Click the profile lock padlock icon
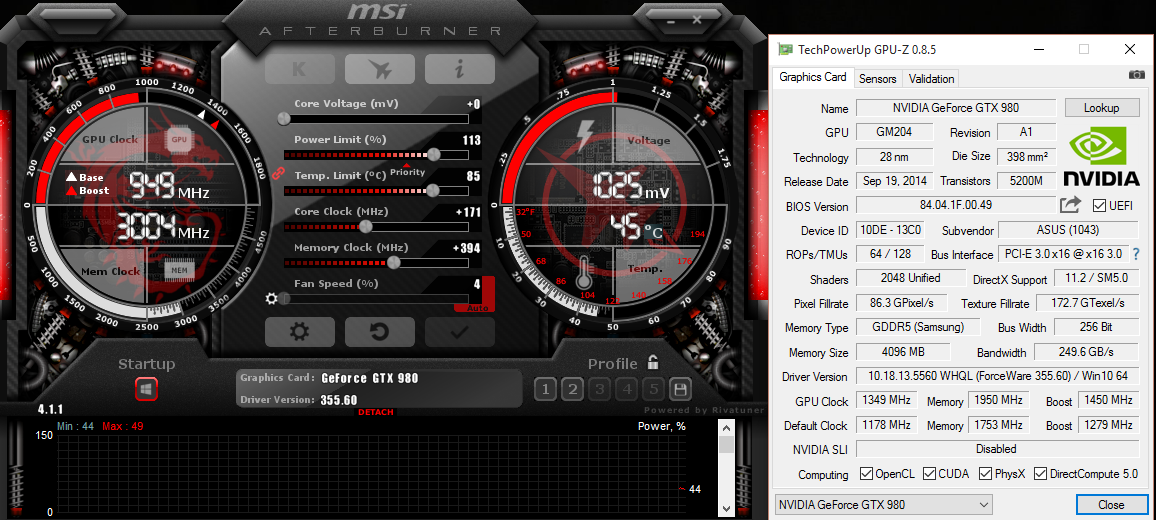Screen dimensions: 1156x520 [x=652, y=362]
